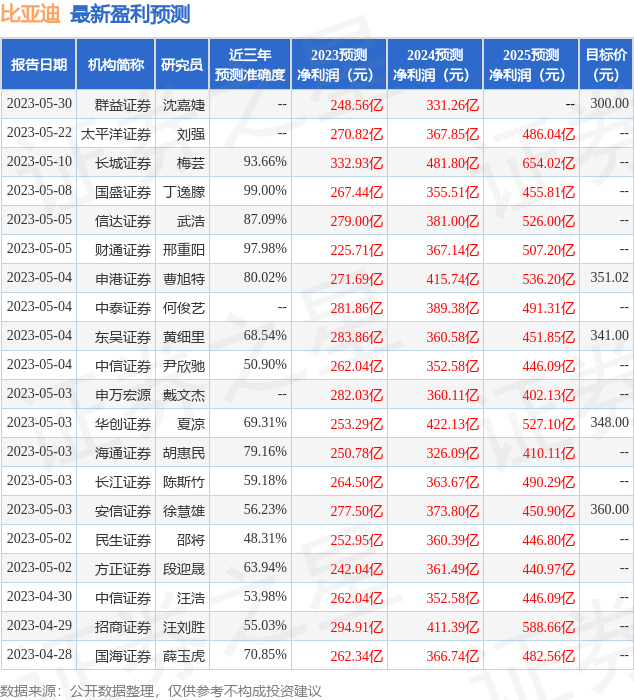The image size is (634, 700).
Task: Click 2025 profit value 654.02亿
Action: click(549, 163)
